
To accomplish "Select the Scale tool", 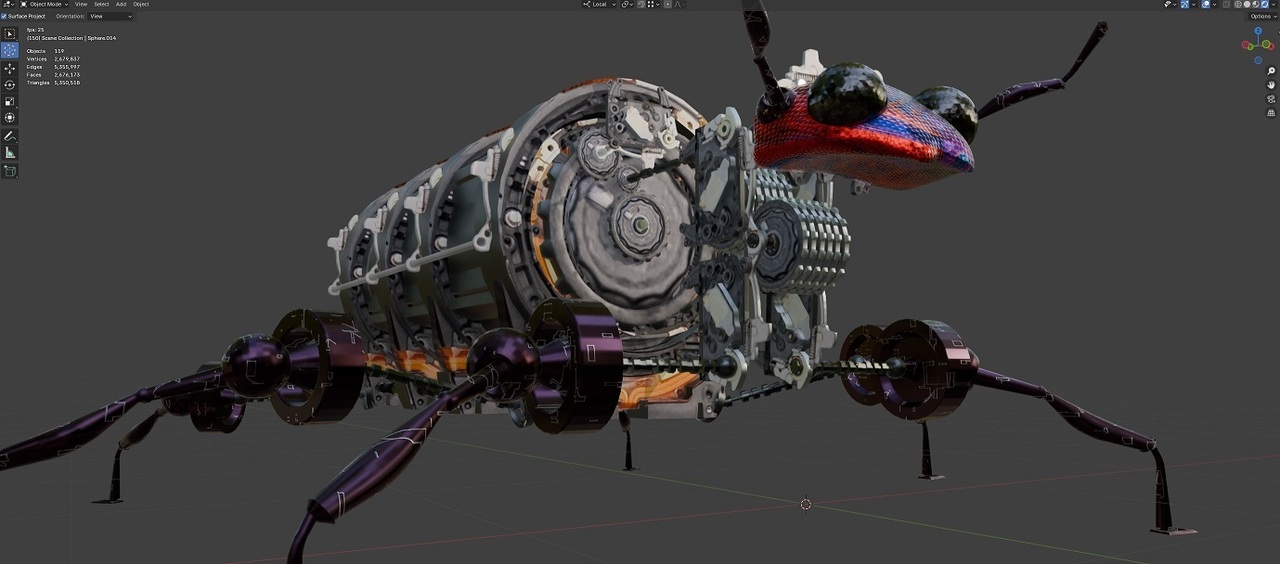I will tap(10, 101).
